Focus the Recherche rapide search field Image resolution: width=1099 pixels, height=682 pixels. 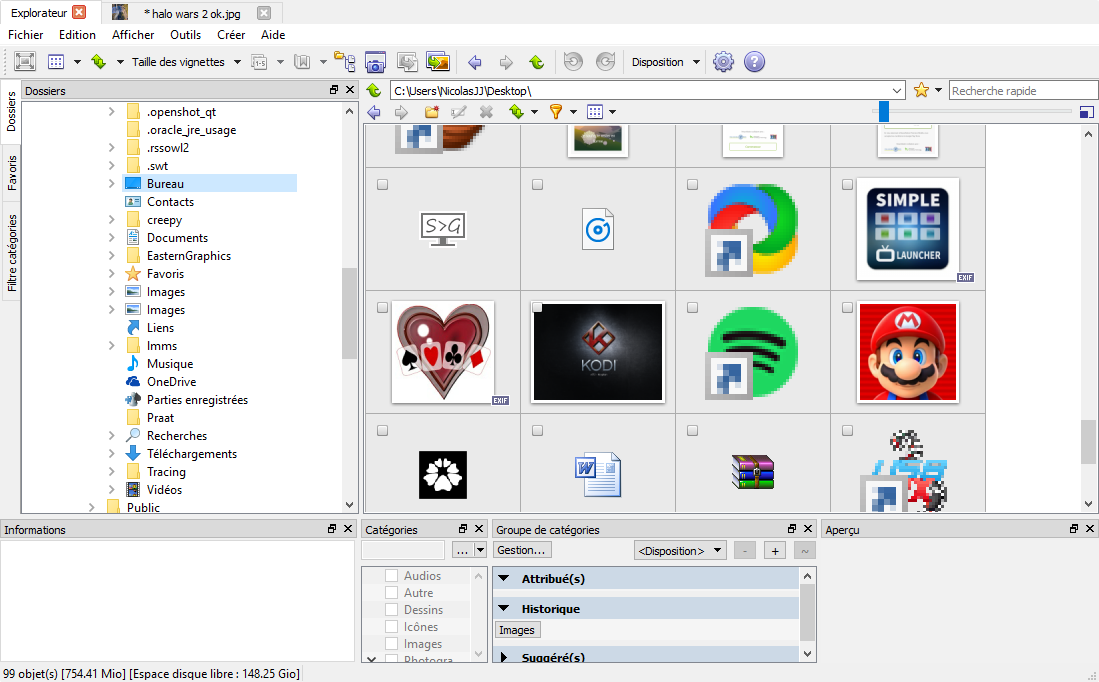[x=1023, y=90]
